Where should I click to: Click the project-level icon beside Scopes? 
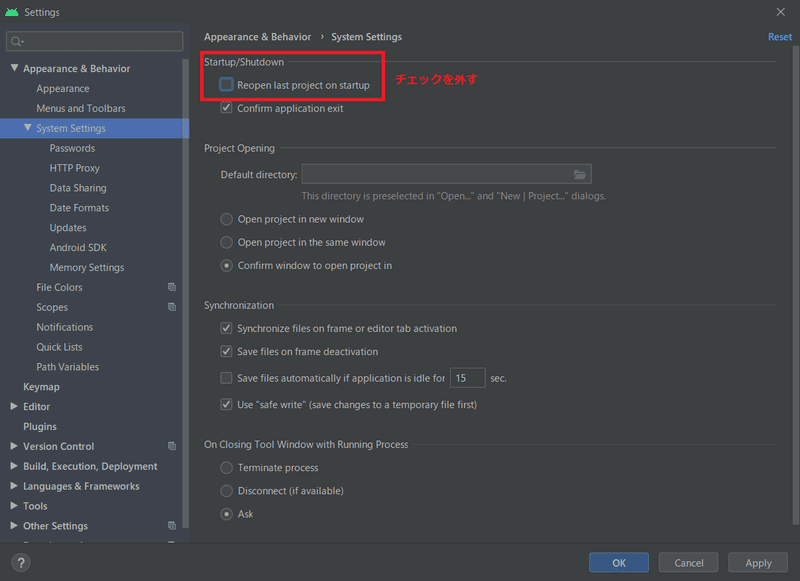click(172, 308)
